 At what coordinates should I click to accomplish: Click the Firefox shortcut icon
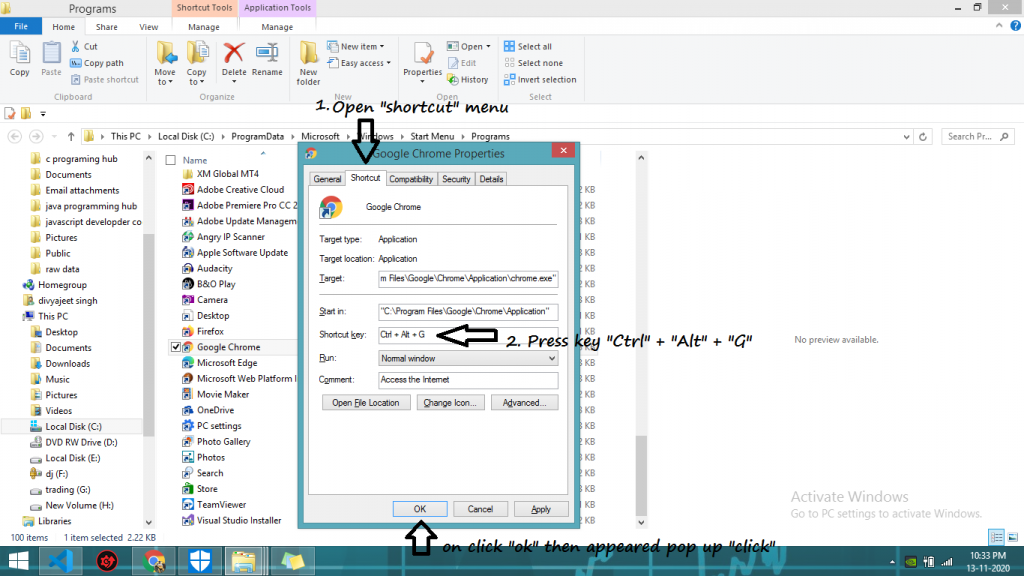187,331
